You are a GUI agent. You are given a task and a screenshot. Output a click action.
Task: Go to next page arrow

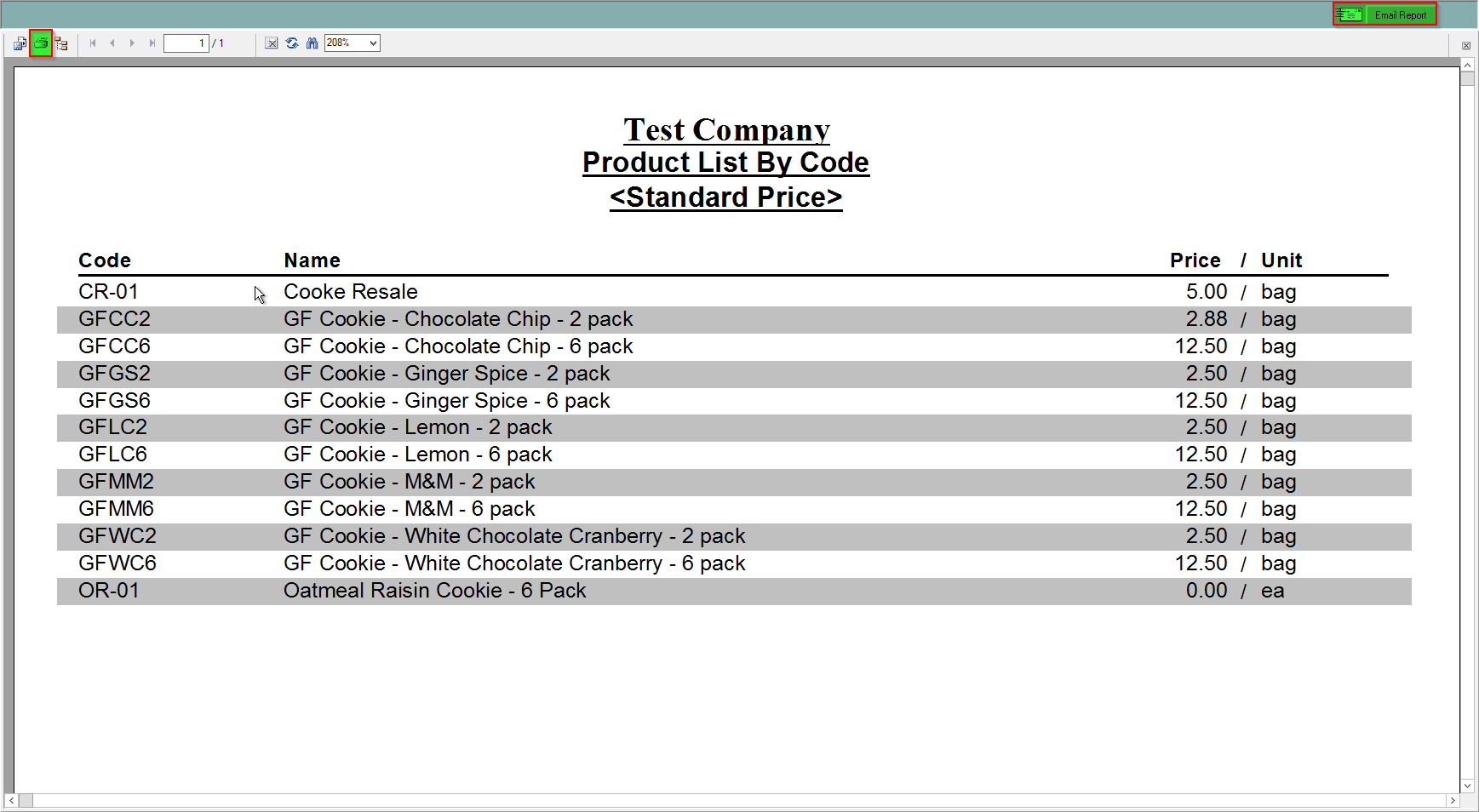(x=132, y=43)
